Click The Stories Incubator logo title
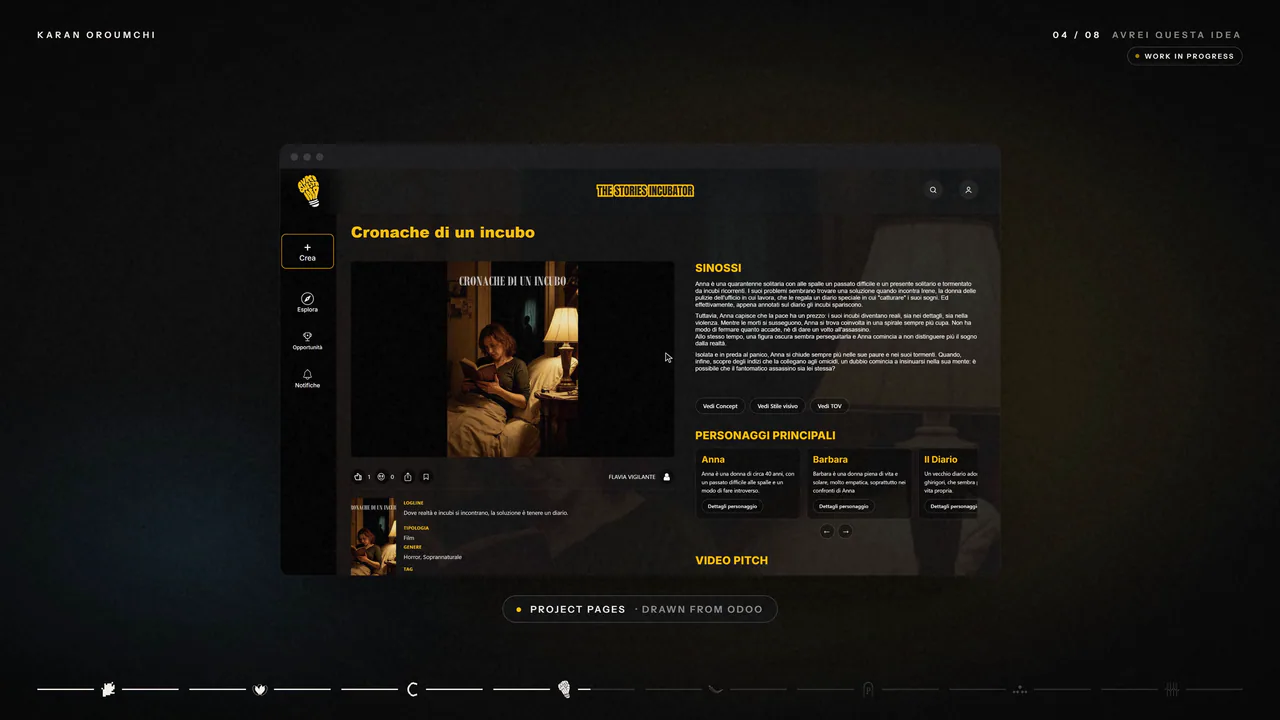The width and height of the screenshot is (1280, 720). click(645, 190)
